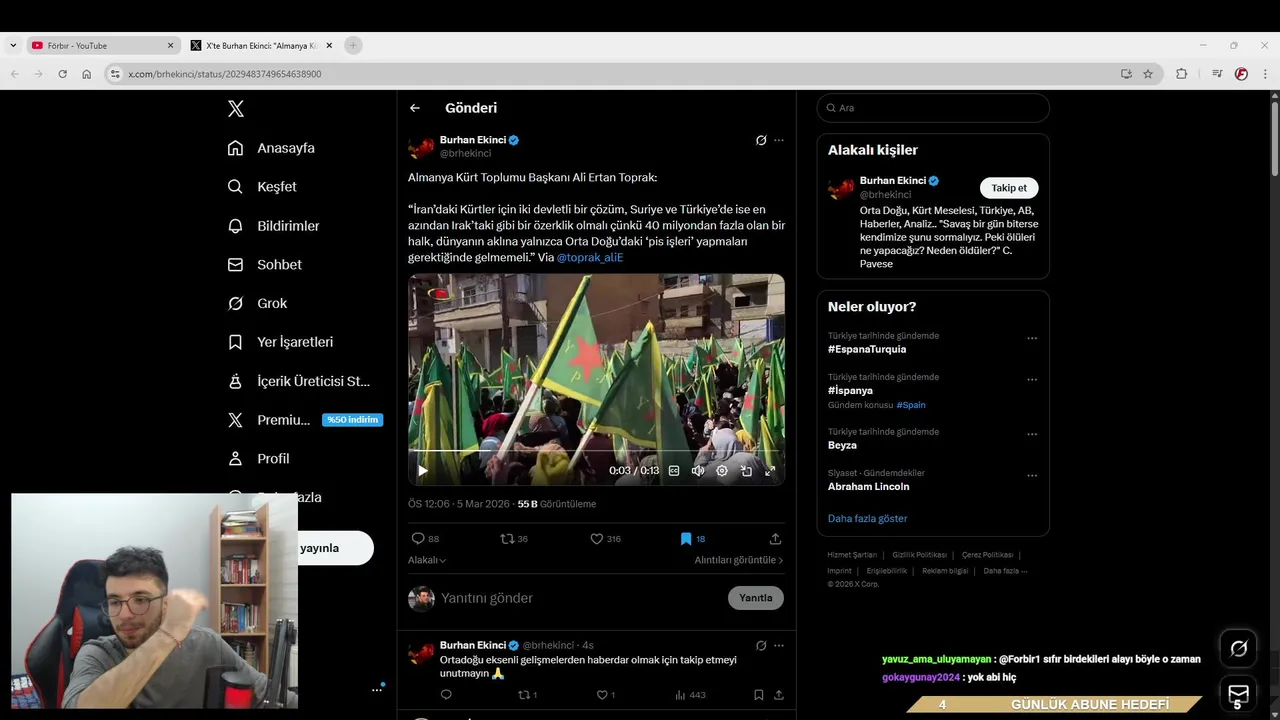Viewport: 1280px width, 720px height.
Task: Open Chrome tab search dropdown
Action: (x=13, y=46)
